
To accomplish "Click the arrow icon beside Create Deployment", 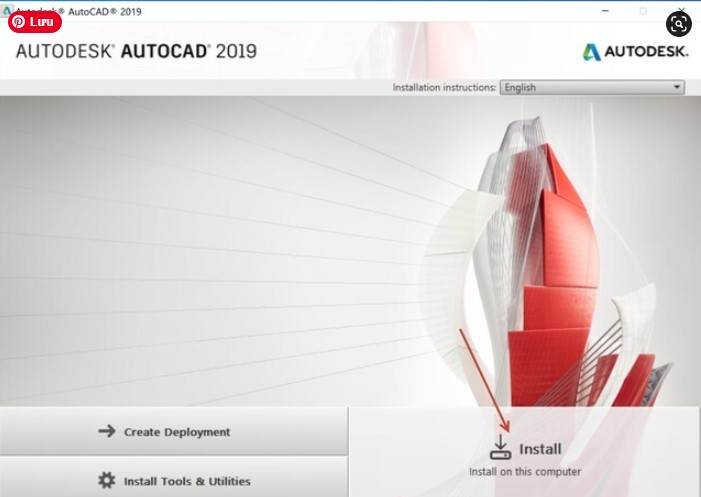I will [107, 431].
